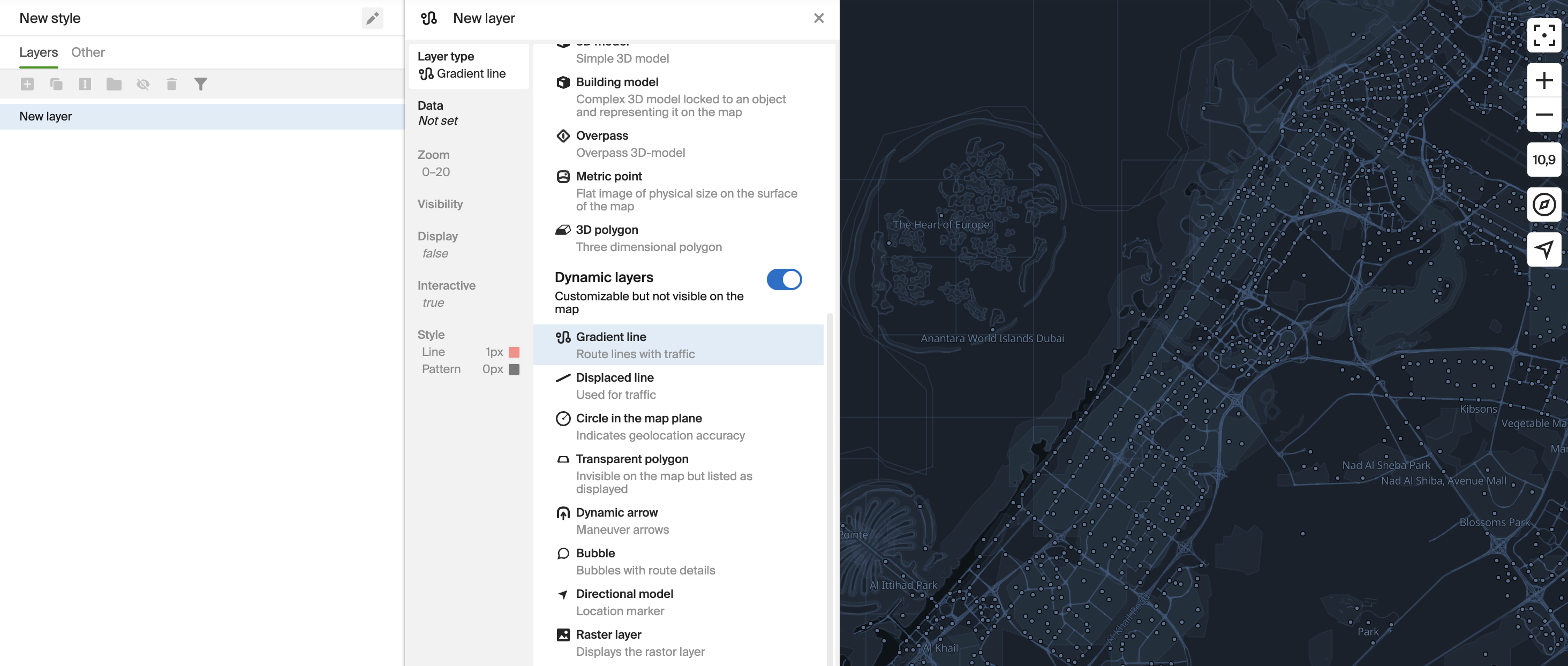The height and width of the screenshot is (666, 1568).
Task: Click the Directional model arrow icon
Action: pos(563,594)
